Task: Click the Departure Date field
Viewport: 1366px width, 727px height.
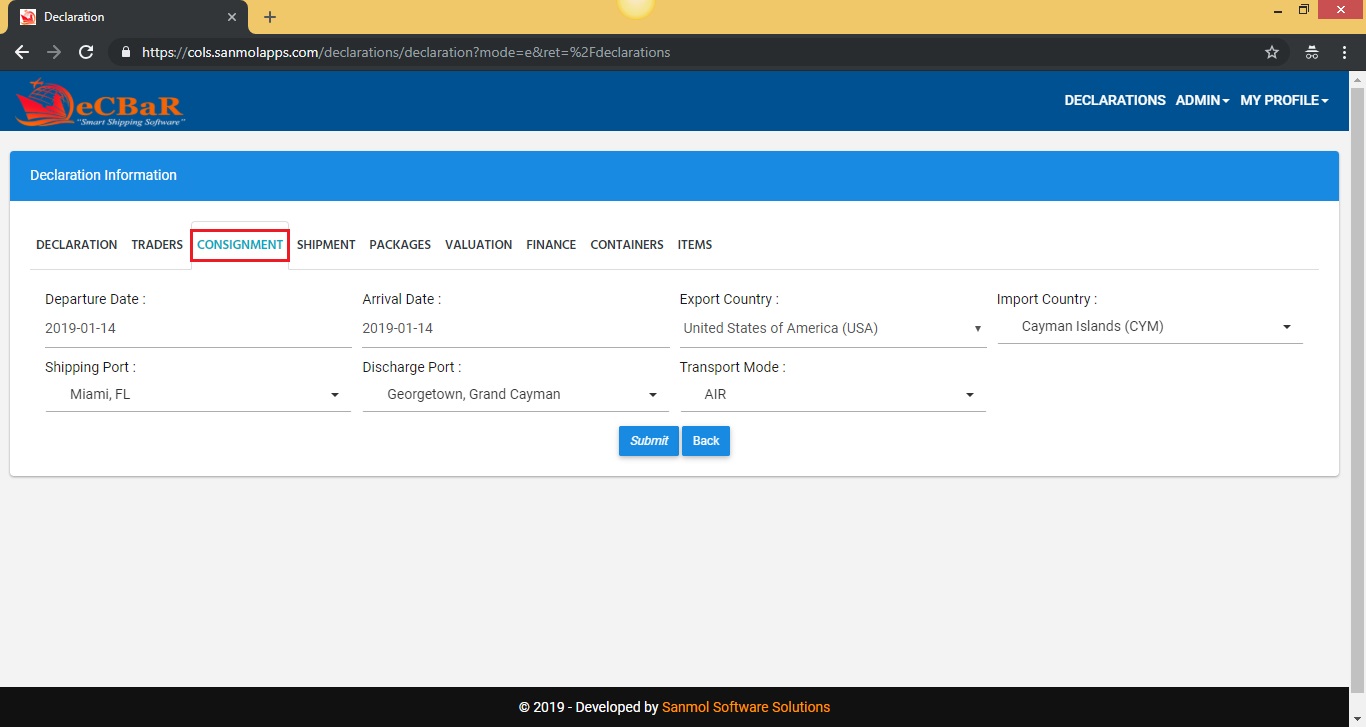Action: point(198,329)
